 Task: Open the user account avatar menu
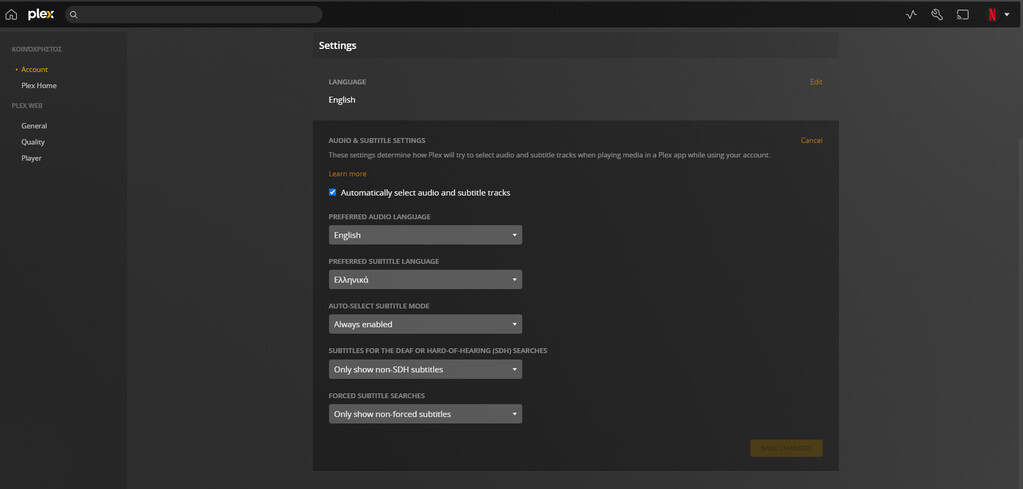click(996, 15)
